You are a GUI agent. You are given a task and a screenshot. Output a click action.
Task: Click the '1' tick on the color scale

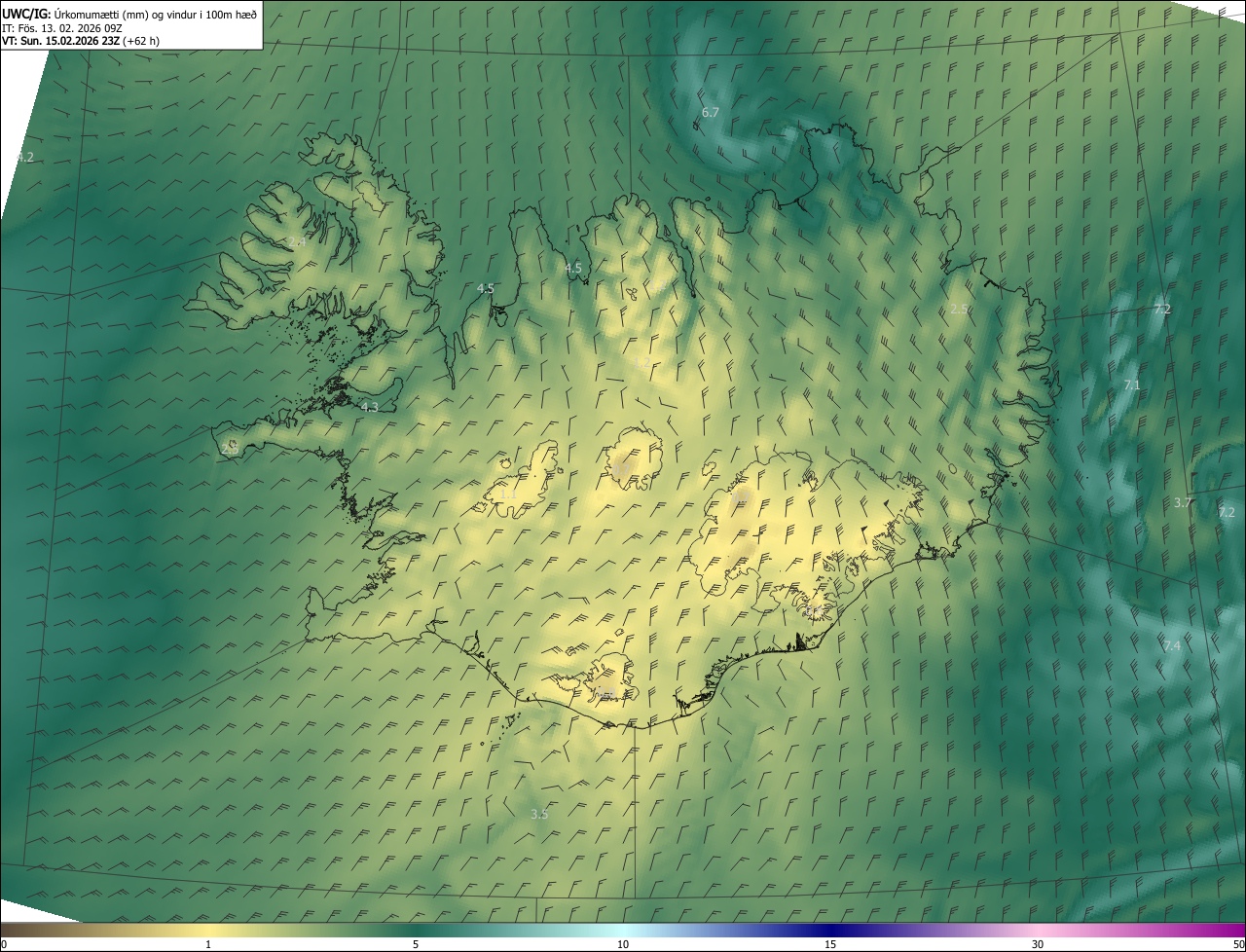(208, 944)
